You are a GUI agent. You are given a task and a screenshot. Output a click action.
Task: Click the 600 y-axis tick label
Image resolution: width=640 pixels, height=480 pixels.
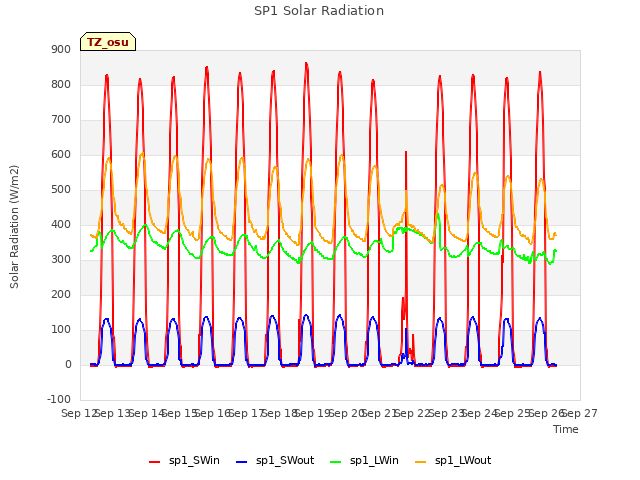click(61, 155)
